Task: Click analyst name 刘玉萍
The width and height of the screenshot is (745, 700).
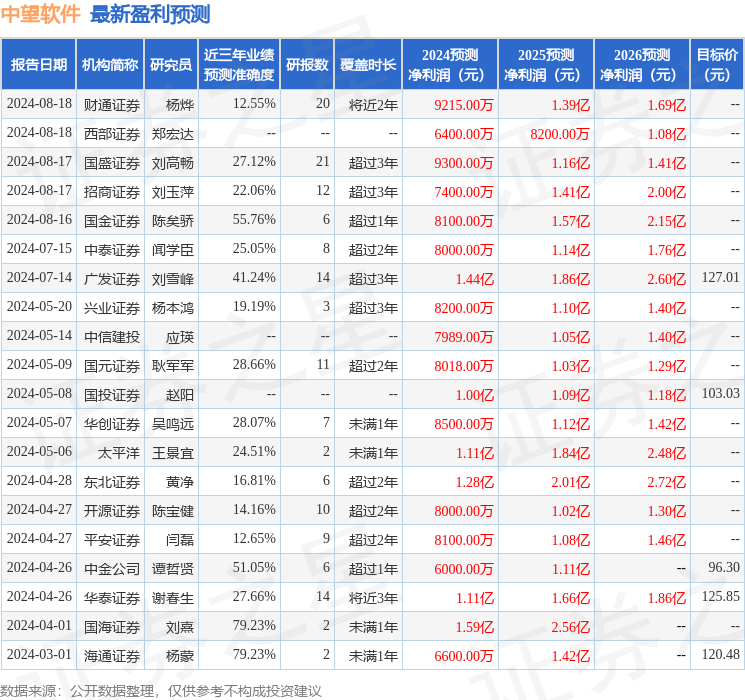Action: coord(173,192)
